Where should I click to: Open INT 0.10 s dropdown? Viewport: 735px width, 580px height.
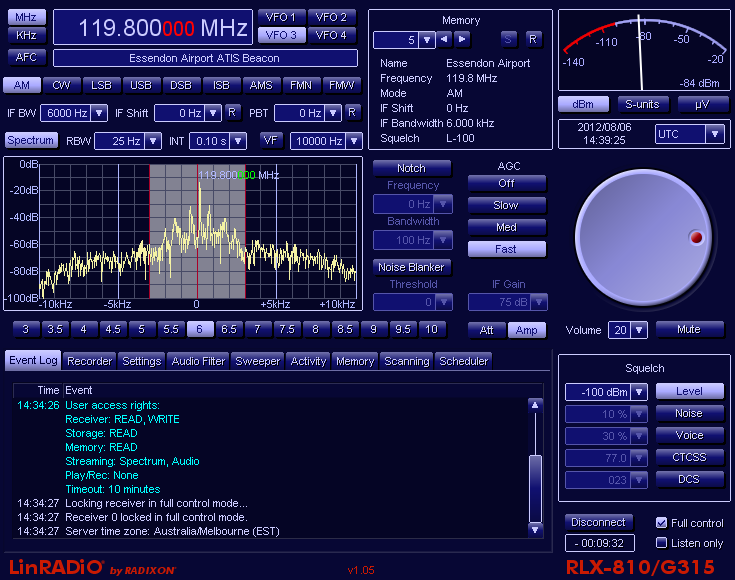click(x=238, y=141)
